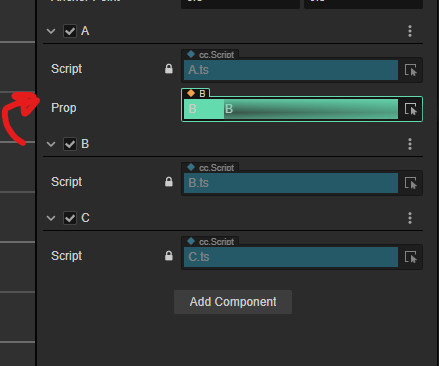
Task: Open the C component options menu
Action: [410, 218]
